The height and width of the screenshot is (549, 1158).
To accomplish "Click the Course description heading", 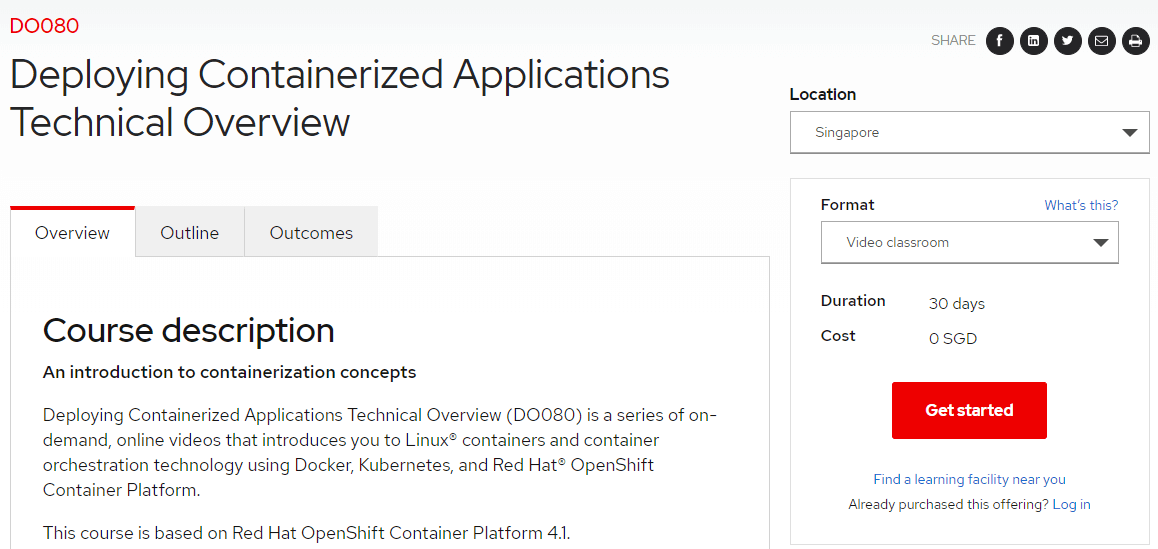I will [188, 330].
